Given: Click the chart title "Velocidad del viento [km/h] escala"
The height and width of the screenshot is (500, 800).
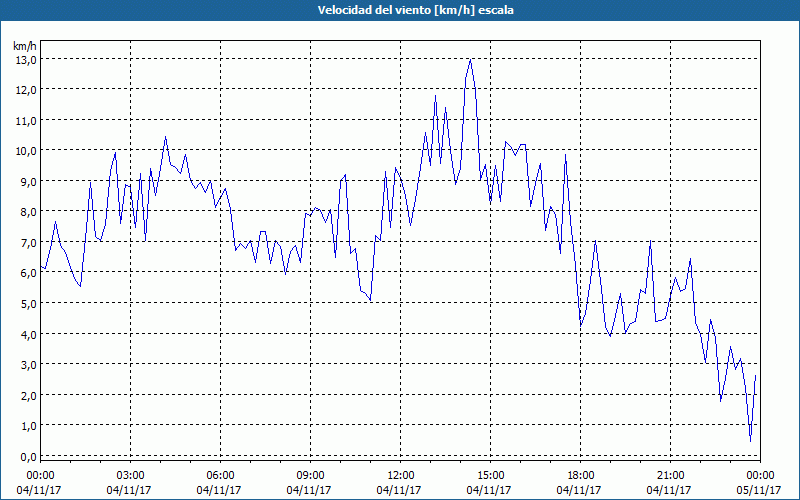Looking at the screenshot, I should click(415, 10).
